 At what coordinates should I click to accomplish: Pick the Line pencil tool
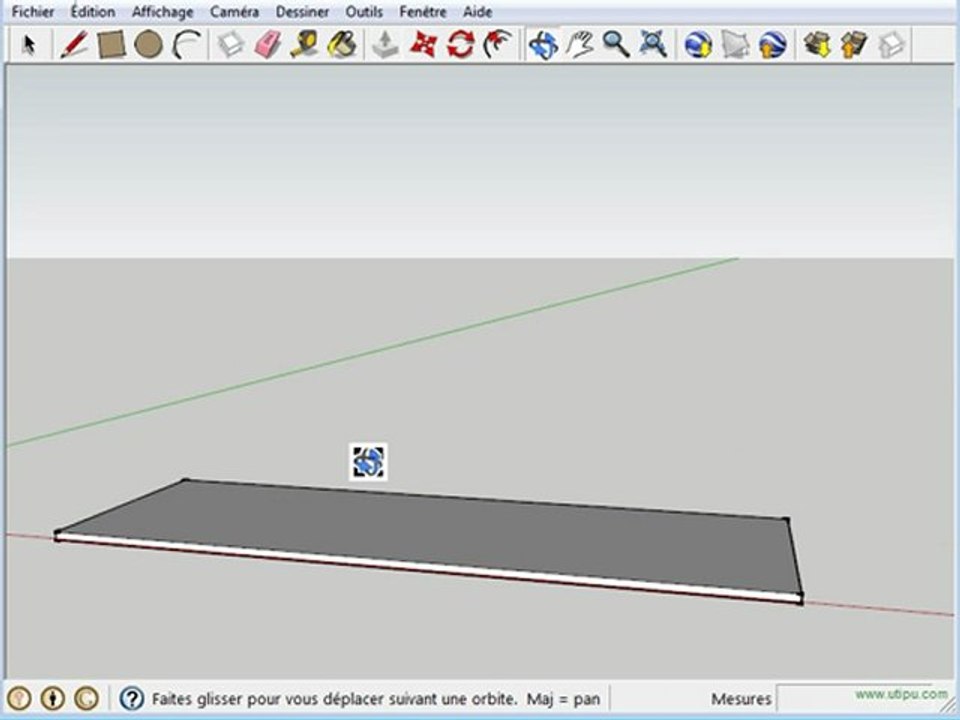click(73, 45)
